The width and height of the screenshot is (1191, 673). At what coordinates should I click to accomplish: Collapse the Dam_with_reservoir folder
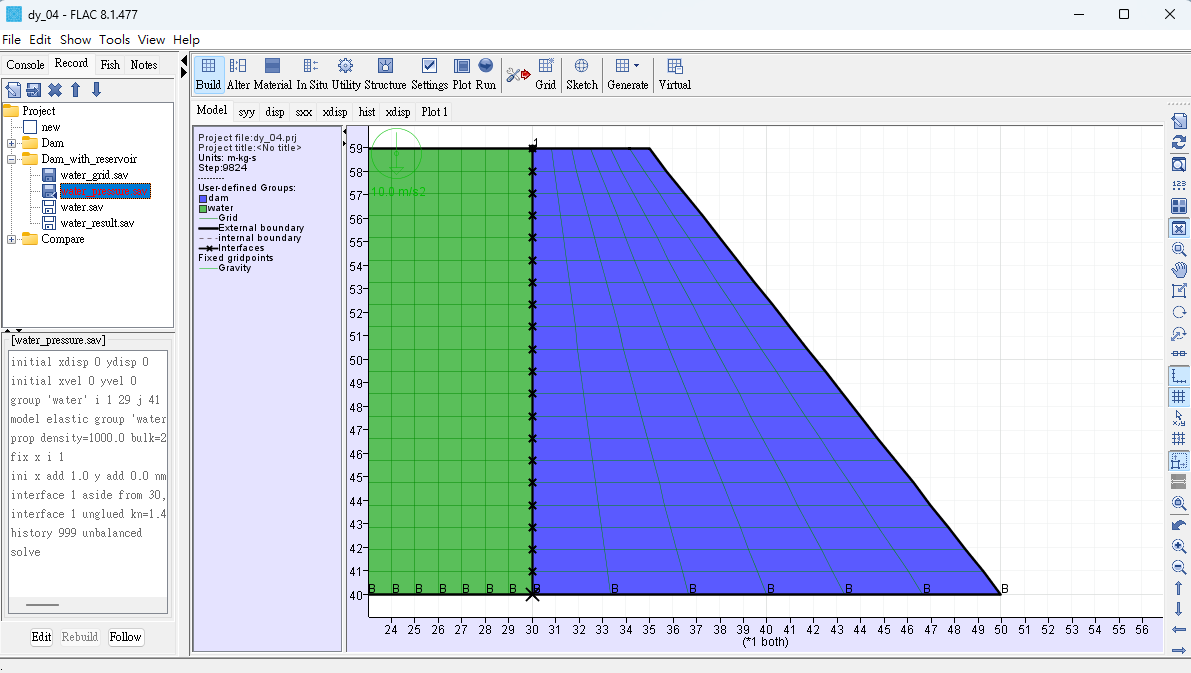pos(11,159)
